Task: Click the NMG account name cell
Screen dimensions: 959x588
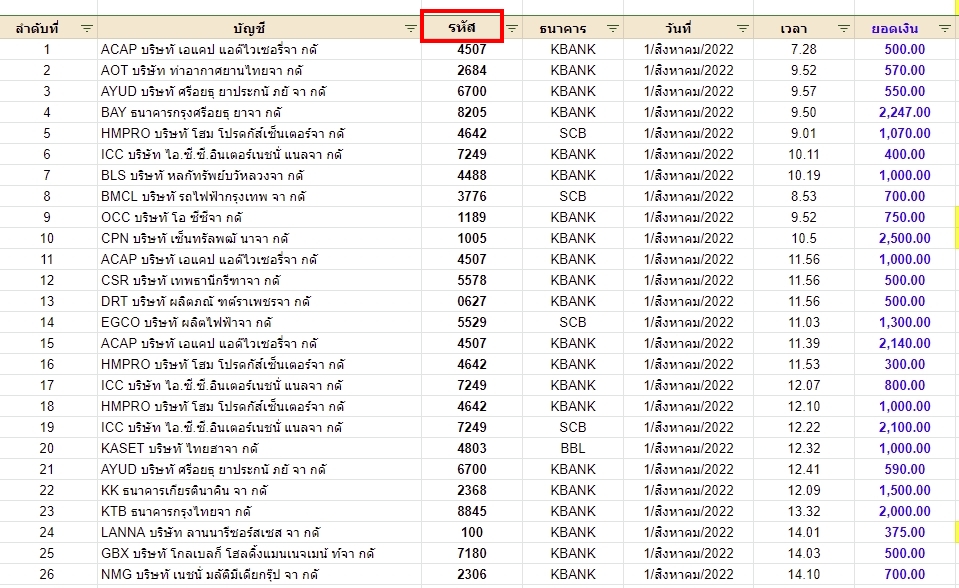Action: (259, 575)
